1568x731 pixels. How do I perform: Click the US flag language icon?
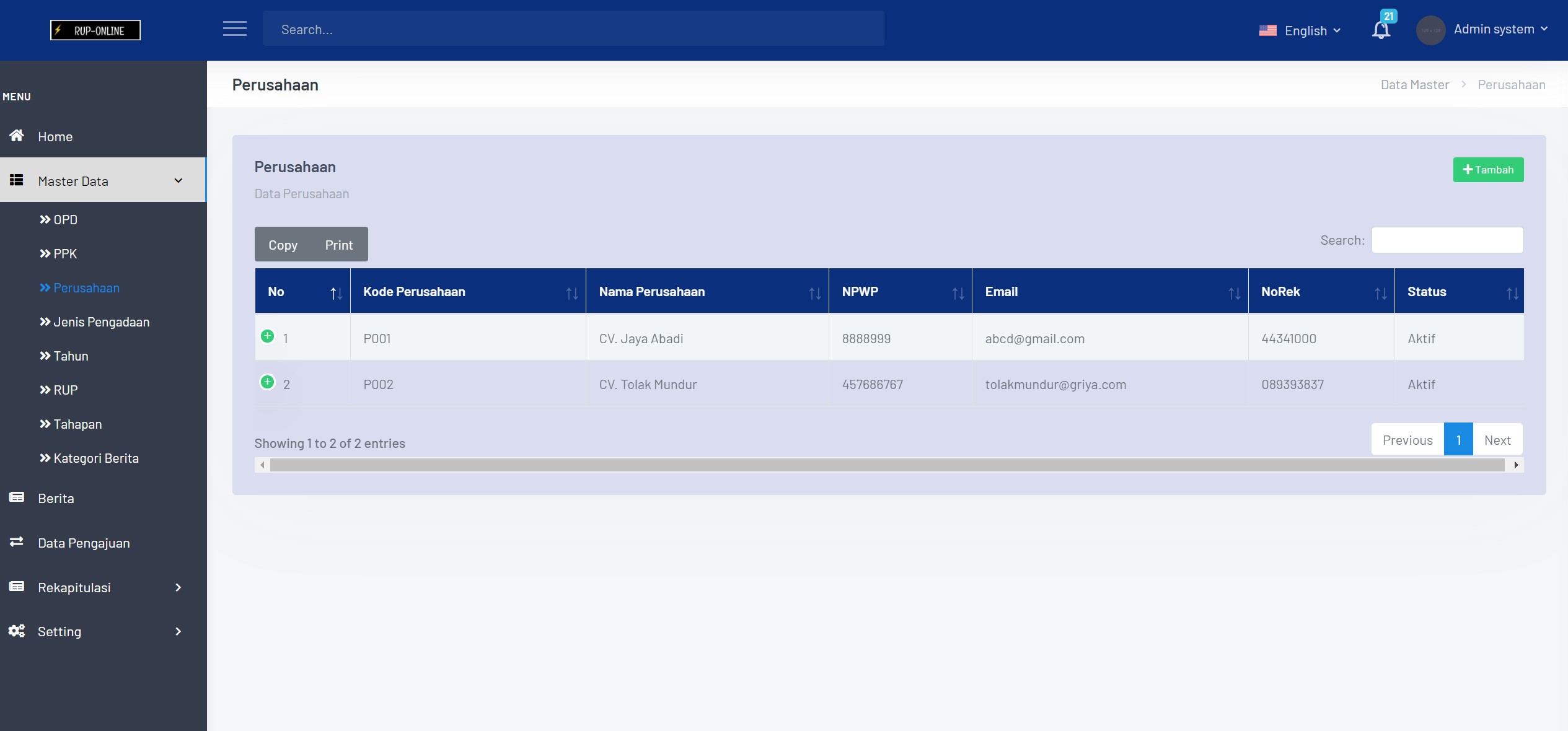1267,30
